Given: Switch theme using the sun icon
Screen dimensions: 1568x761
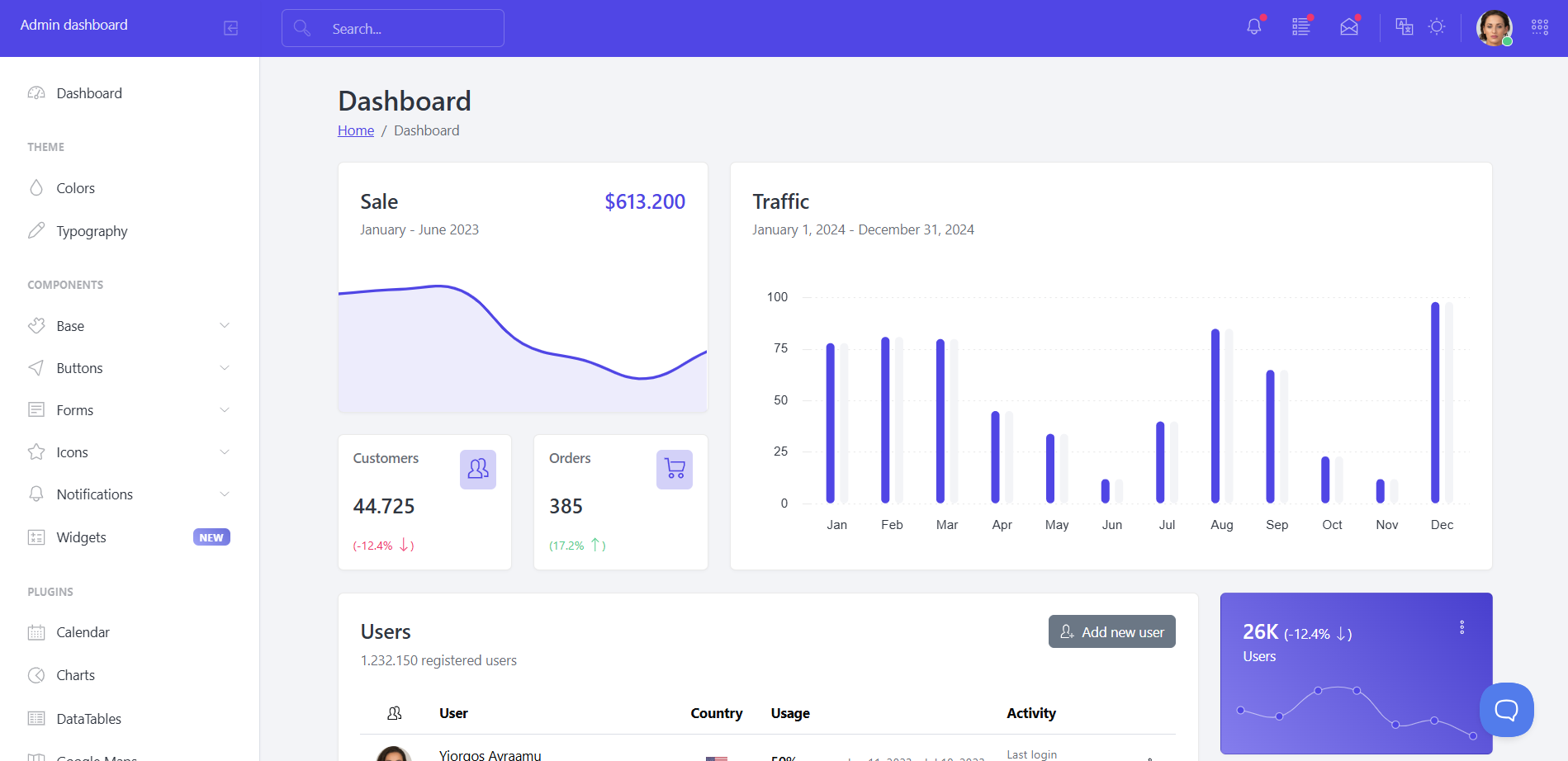Looking at the screenshot, I should 1437,26.
